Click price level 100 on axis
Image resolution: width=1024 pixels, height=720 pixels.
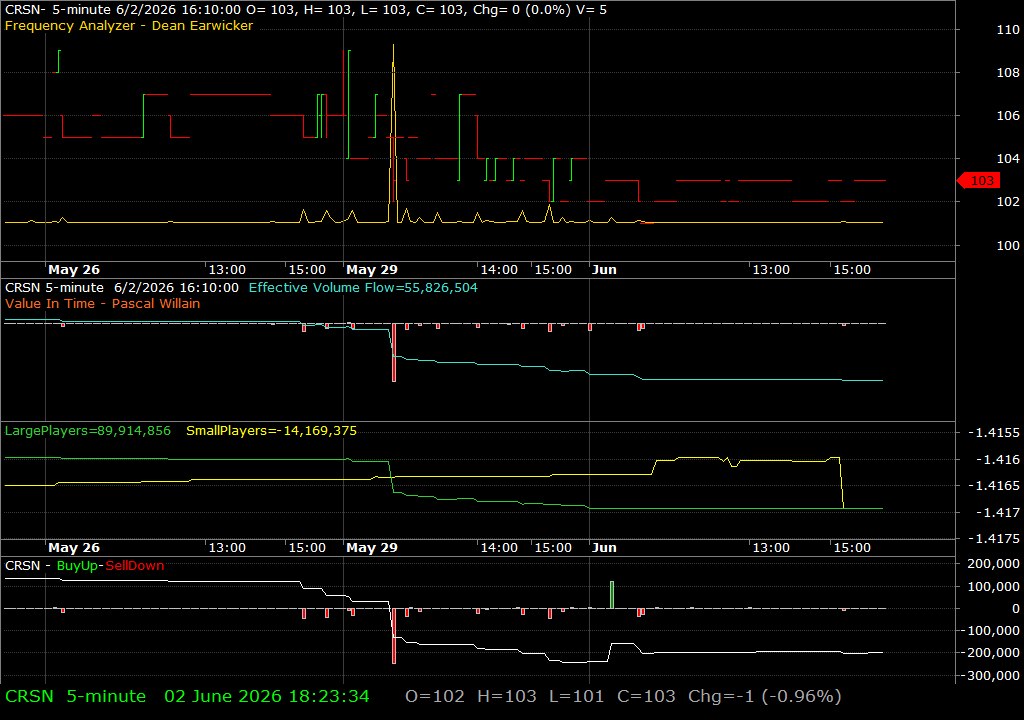(x=1008, y=245)
